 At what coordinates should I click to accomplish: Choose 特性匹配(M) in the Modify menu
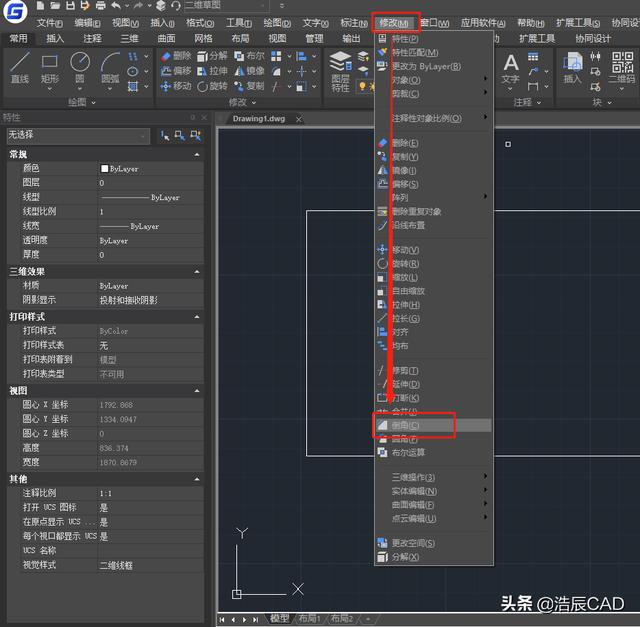click(x=433, y=53)
